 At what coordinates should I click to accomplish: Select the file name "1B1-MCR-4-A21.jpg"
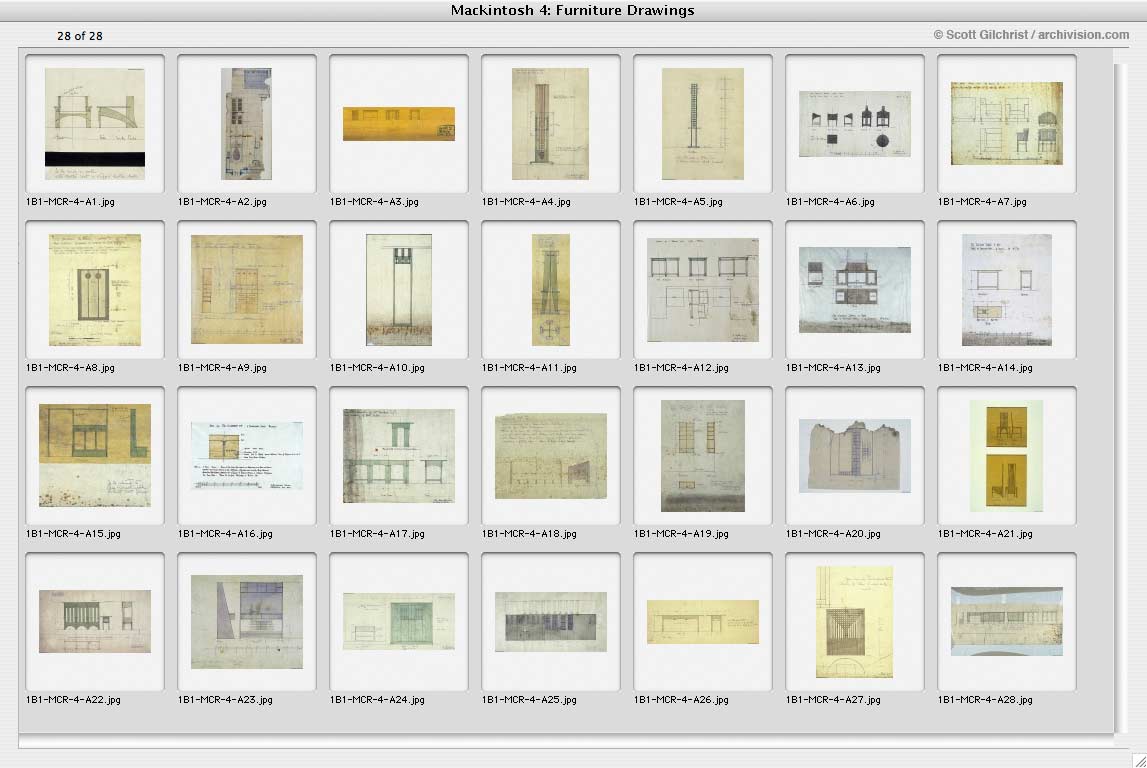tap(985, 534)
